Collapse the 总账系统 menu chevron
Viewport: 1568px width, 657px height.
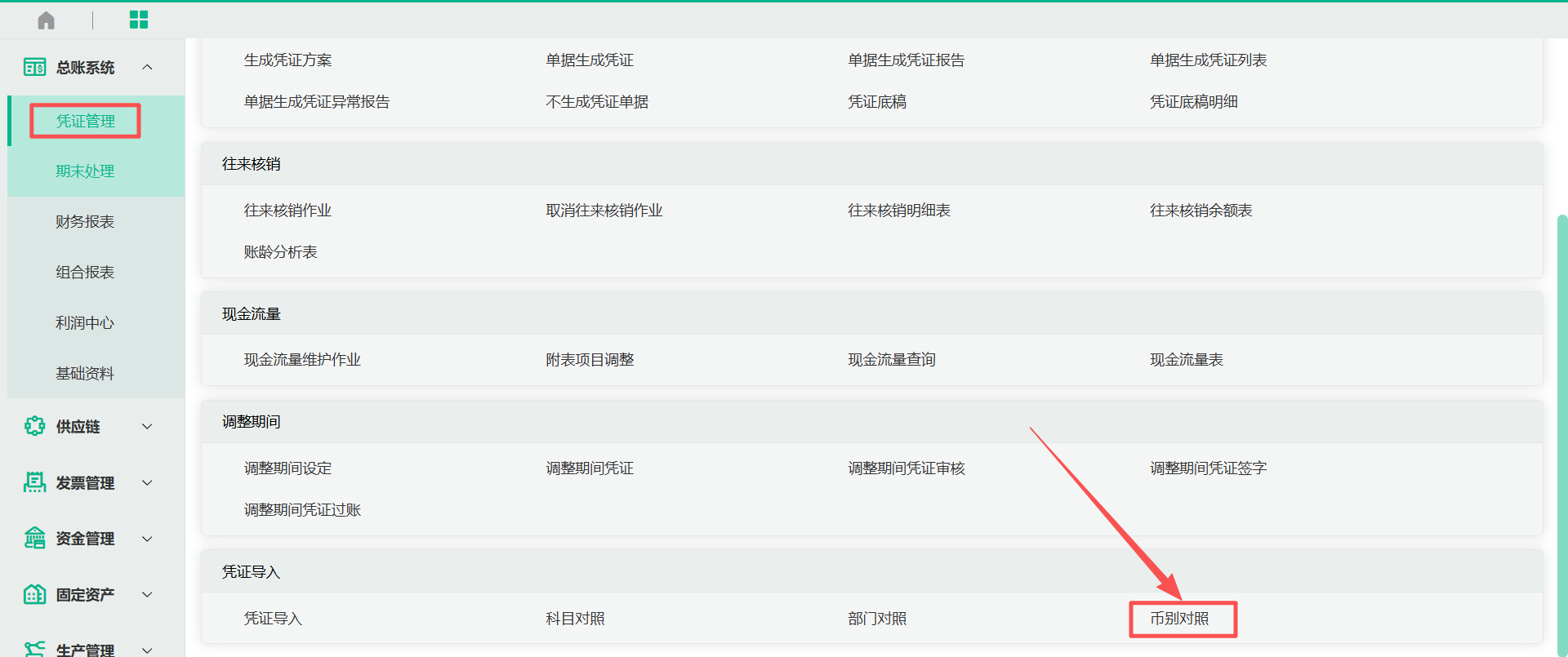pos(147,67)
